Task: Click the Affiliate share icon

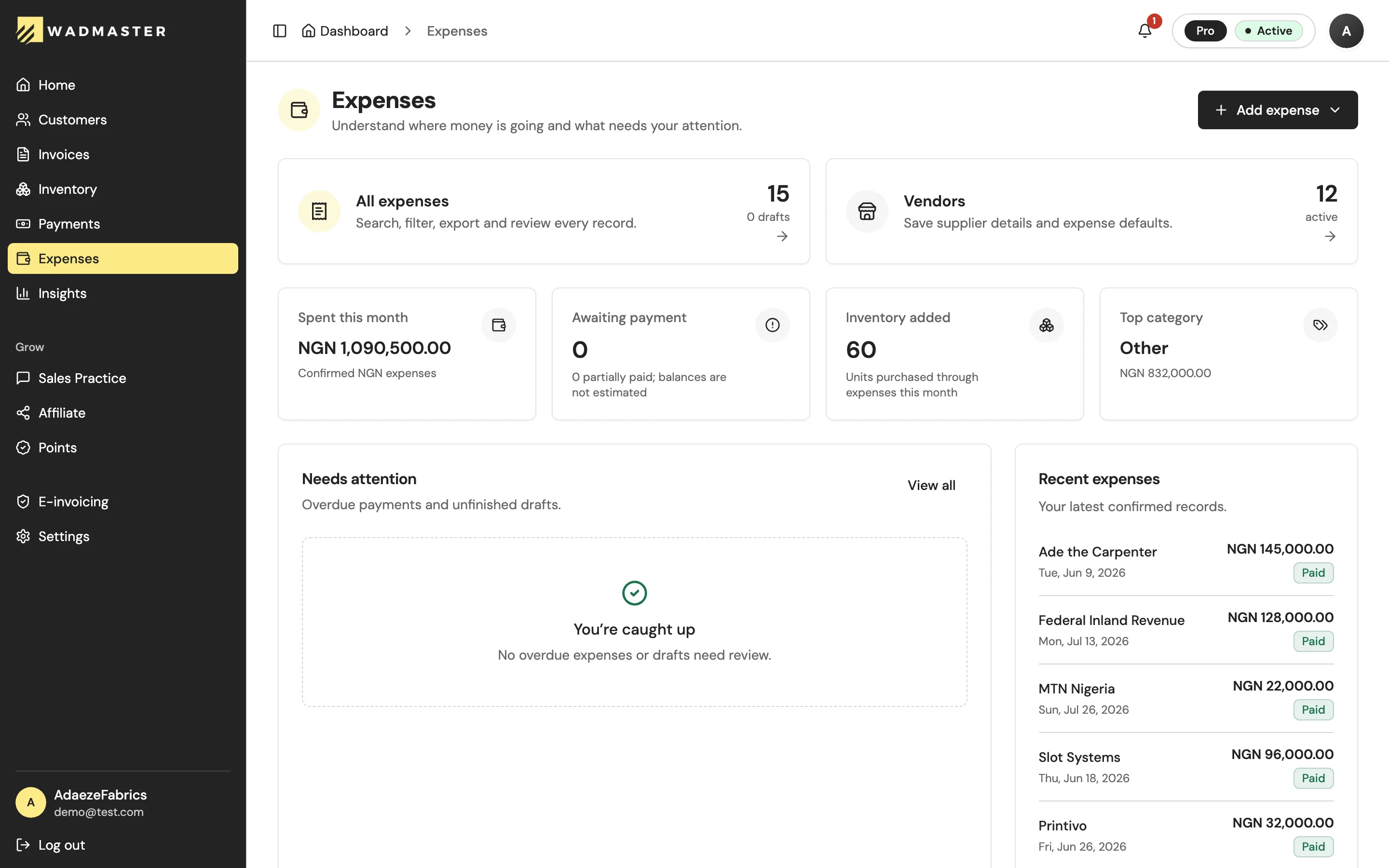Action: point(23,413)
